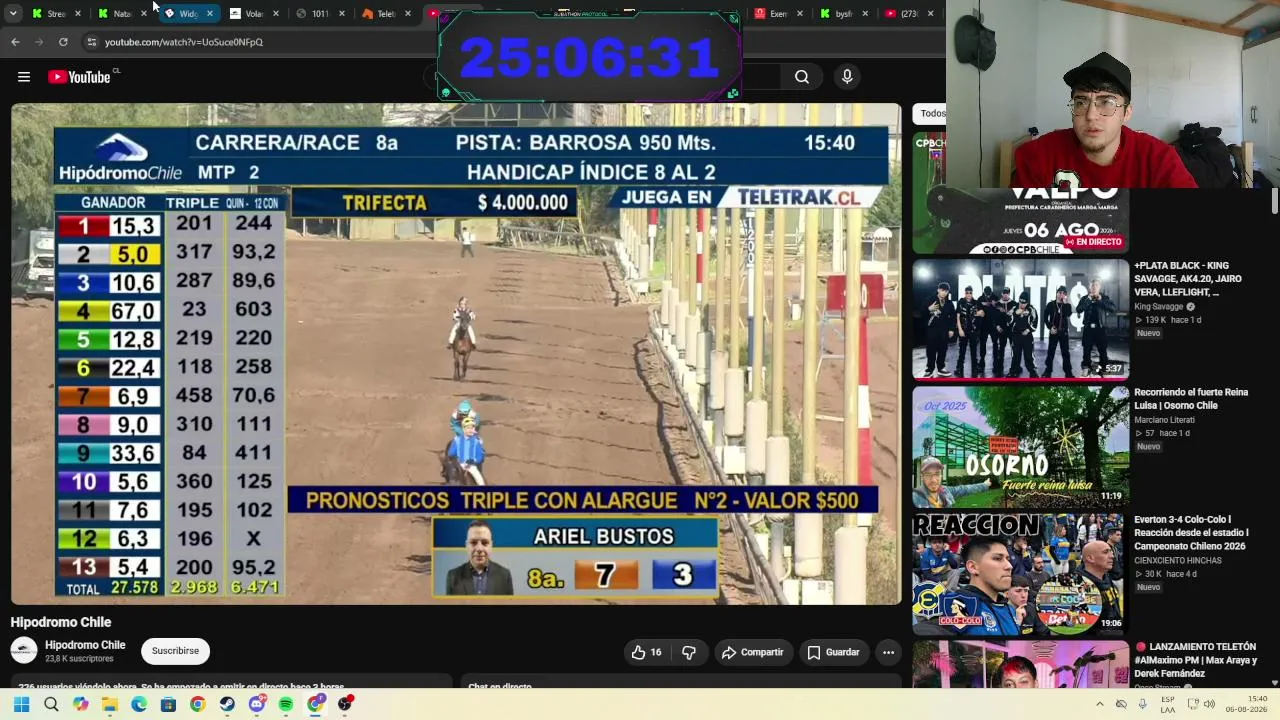Select the 'Todos' filter chip
This screenshot has width=1280, height=720.
(930, 113)
